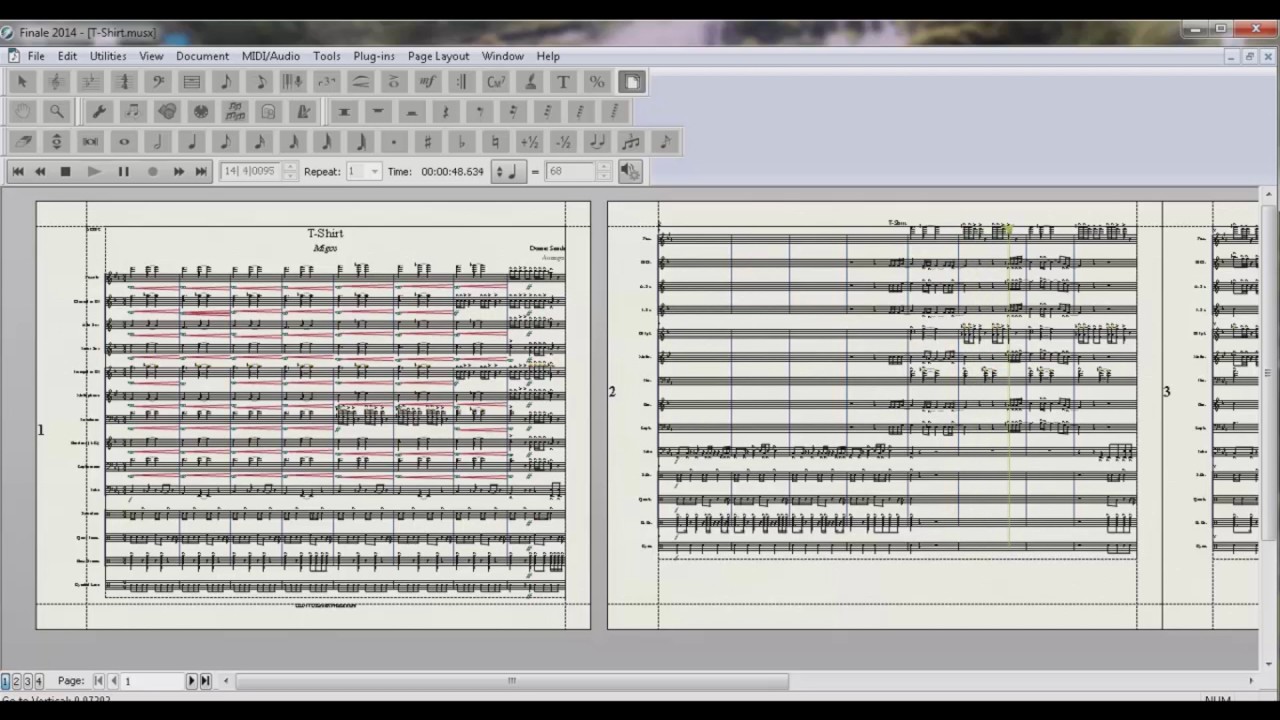The height and width of the screenshot is (720, 1280).
Task: Select the Speedy Entry tool
Action: coord(260,82)
